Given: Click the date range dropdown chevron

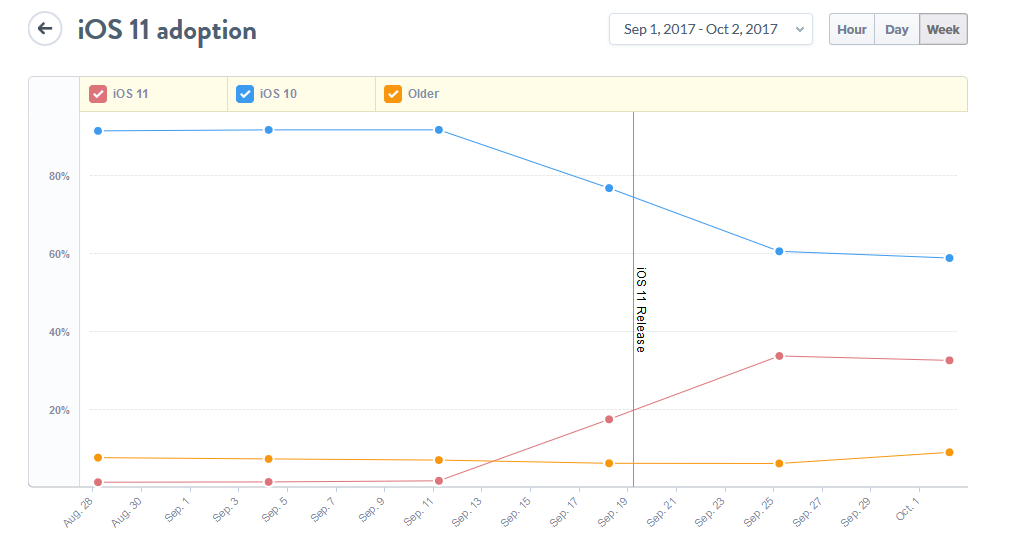Looking at the screenshot, I should click(799, 30).
